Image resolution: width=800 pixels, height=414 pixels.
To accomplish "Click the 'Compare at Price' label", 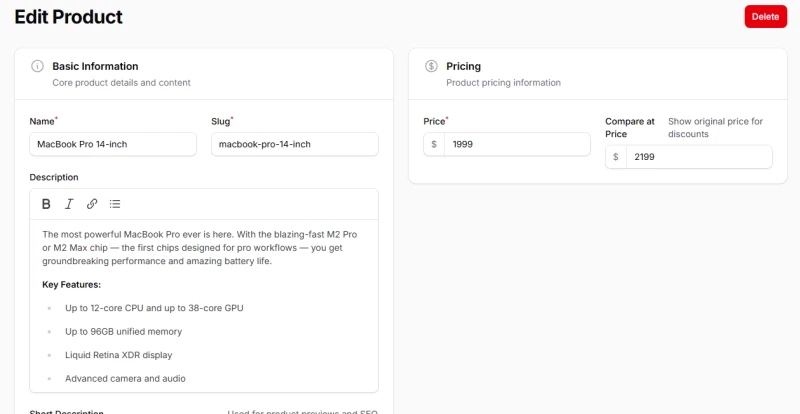I will point(630,128).
